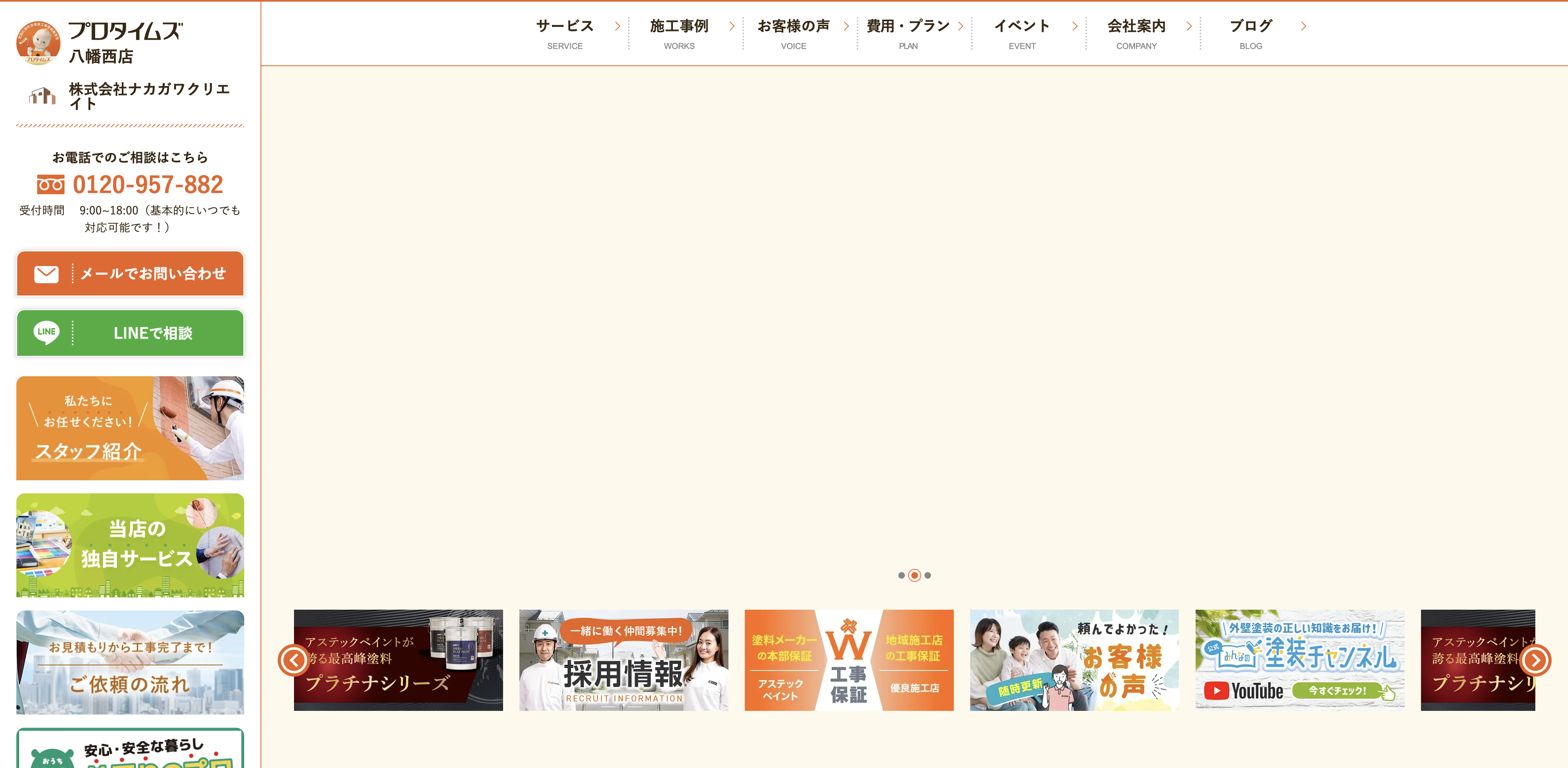Click the 受付時間 9:00~18:00 text
1568x768 pixels.
pyautogui.click(x=130, y=219)
